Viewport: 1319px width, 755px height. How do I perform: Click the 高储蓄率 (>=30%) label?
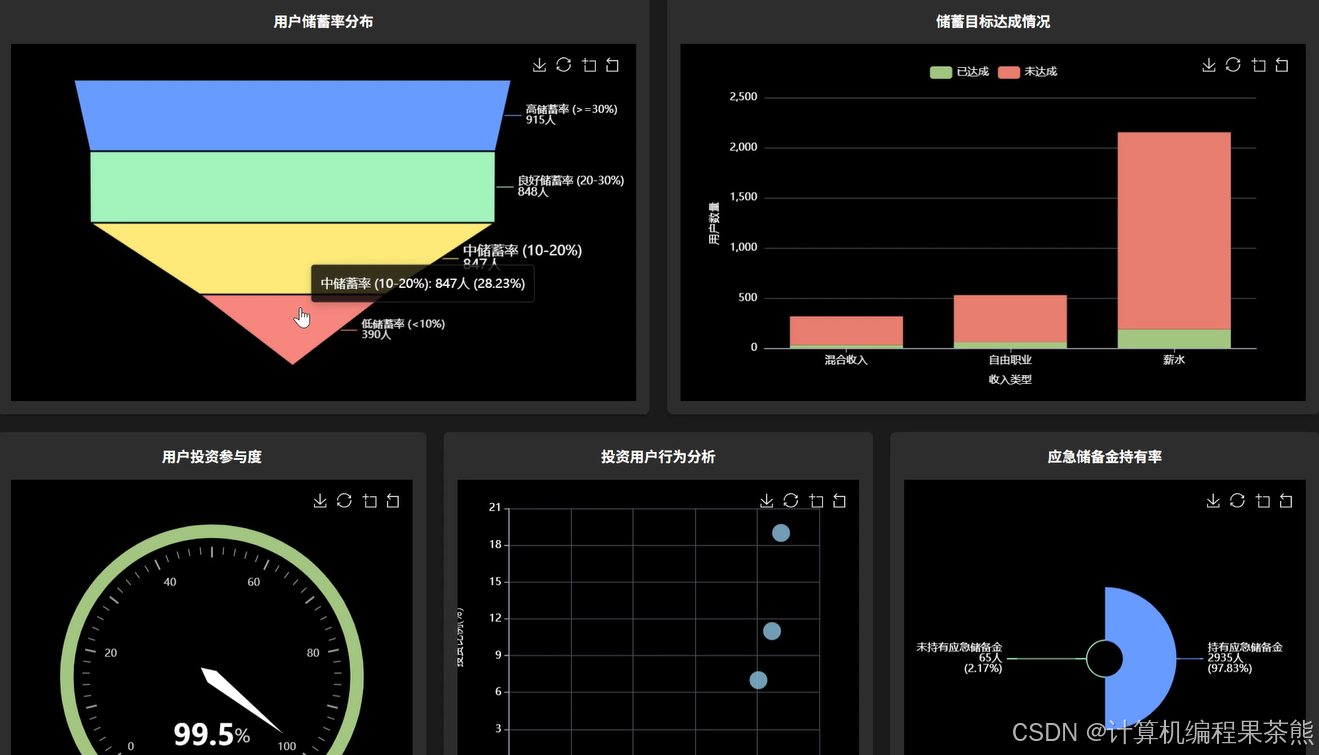point(571,114)
